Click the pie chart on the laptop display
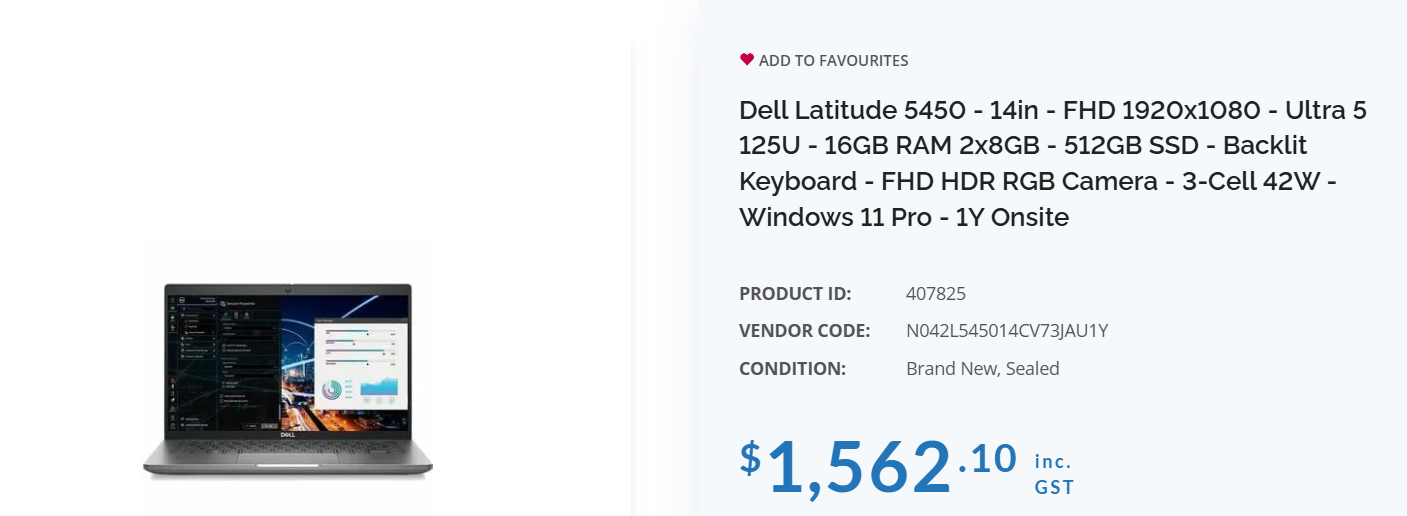1407x516 pixels. click(x=333, y=389)
